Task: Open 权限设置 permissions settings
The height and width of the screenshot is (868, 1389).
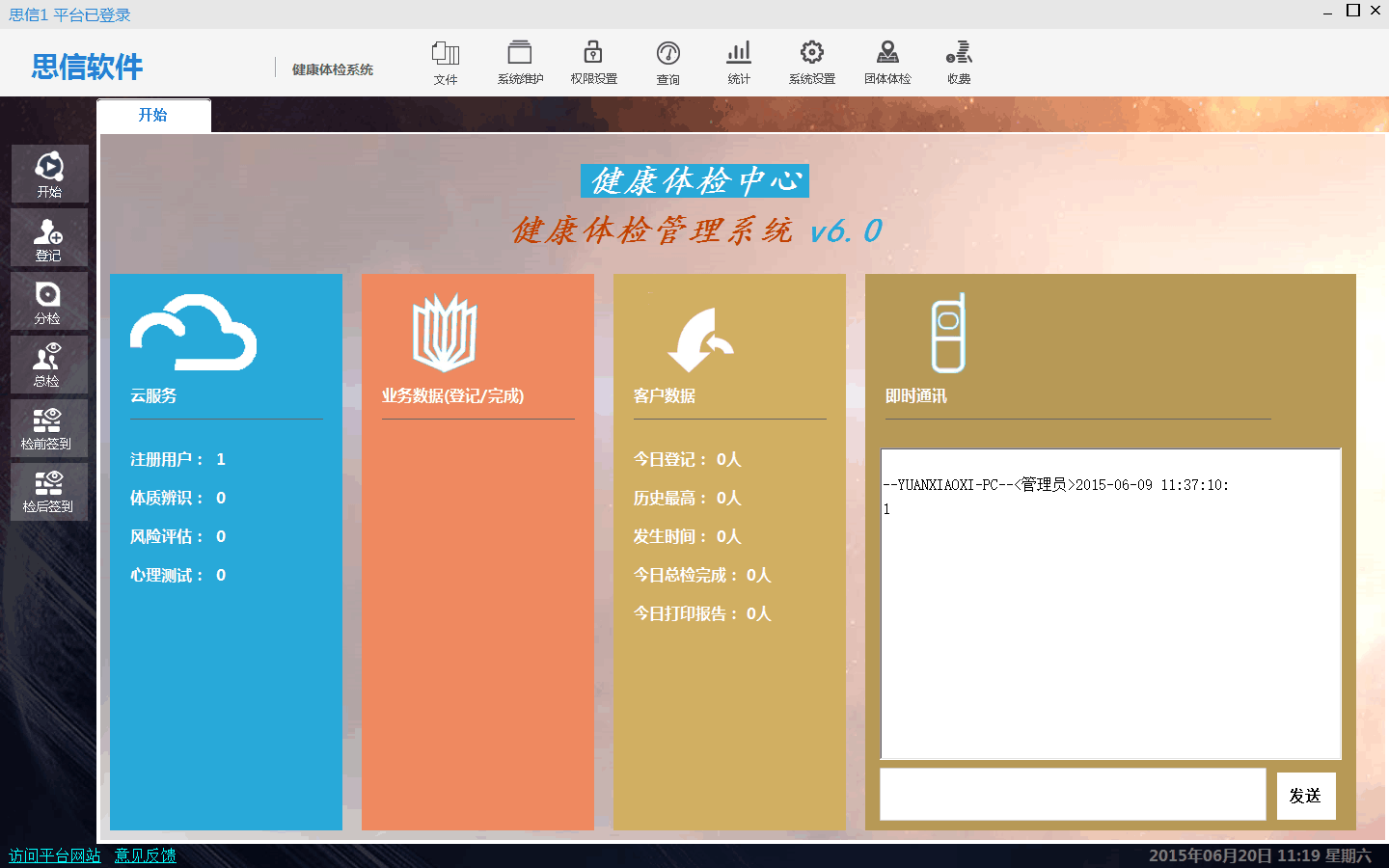Action: (x=593, y=63)
